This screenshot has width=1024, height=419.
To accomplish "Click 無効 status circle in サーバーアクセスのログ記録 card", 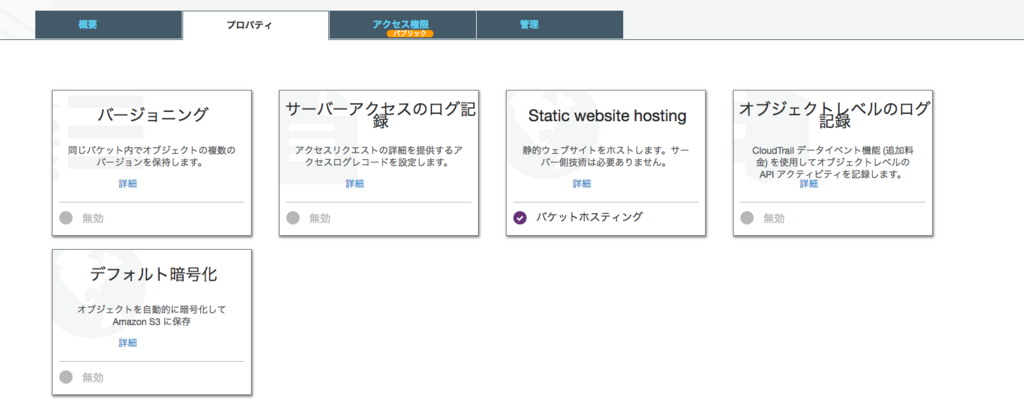I will click(293, 218).
